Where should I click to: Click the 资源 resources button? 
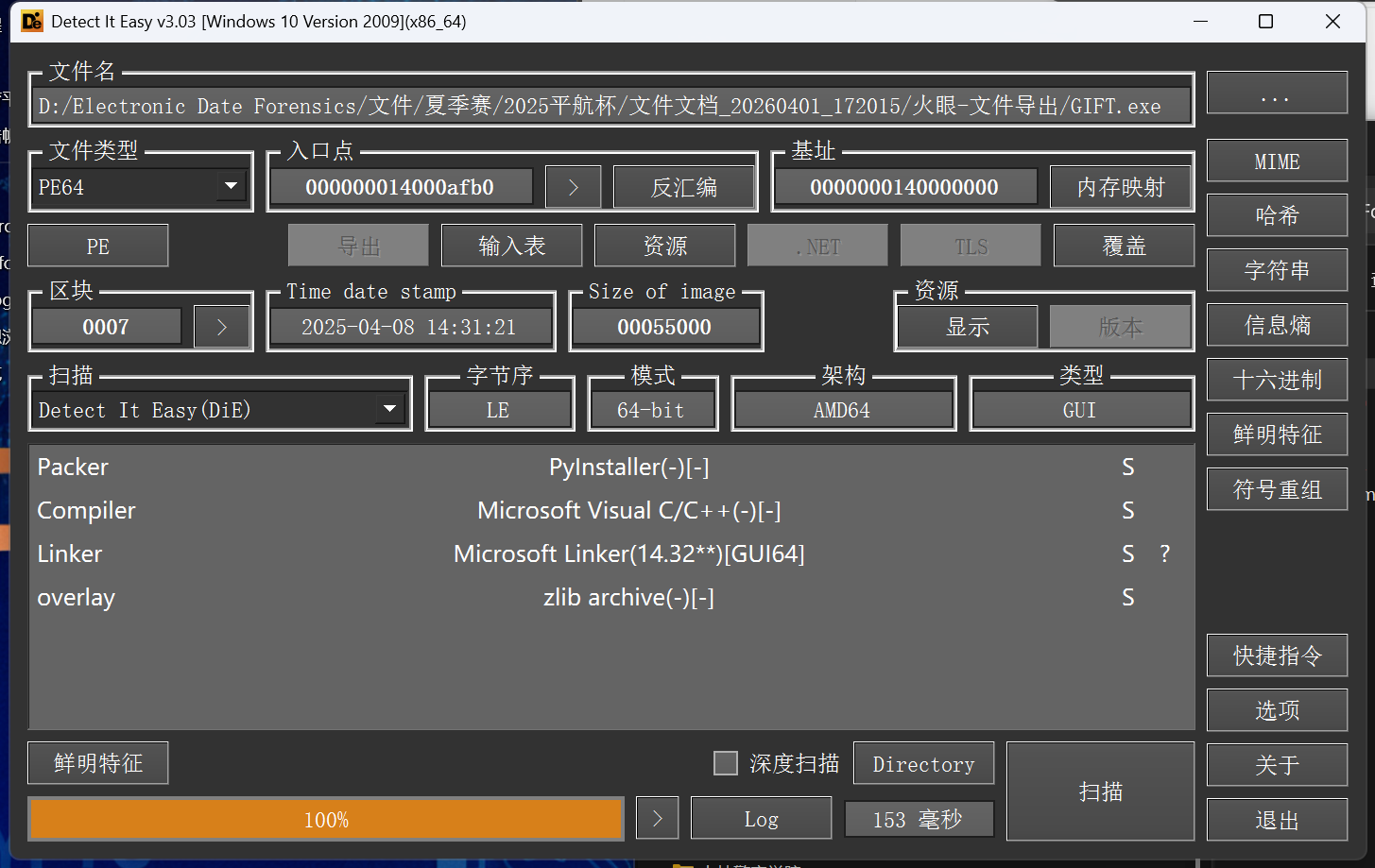[x=665, y=246]
